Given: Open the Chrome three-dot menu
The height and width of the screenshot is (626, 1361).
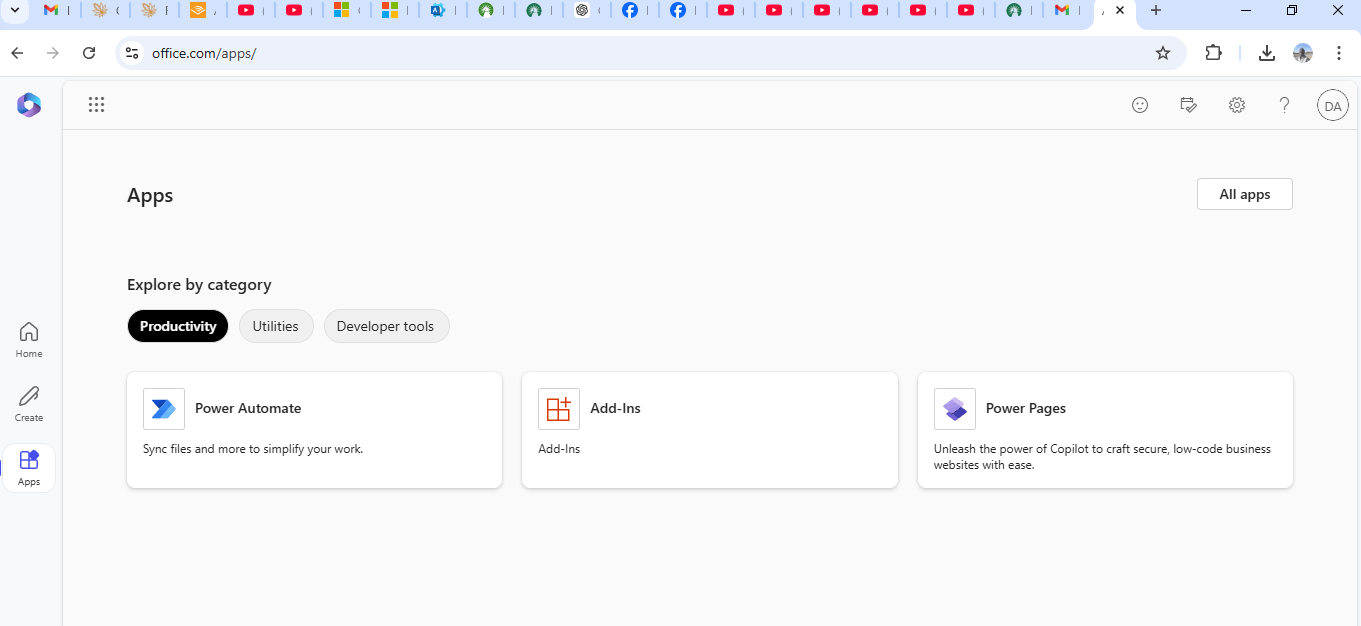Looking at the screenshot, I should 1339,53.
